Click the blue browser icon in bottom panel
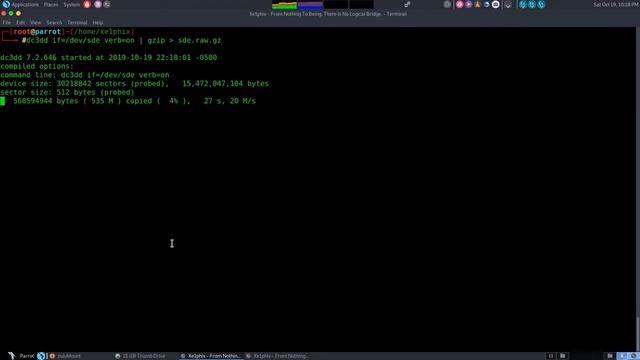 click(x=41, y=356)
